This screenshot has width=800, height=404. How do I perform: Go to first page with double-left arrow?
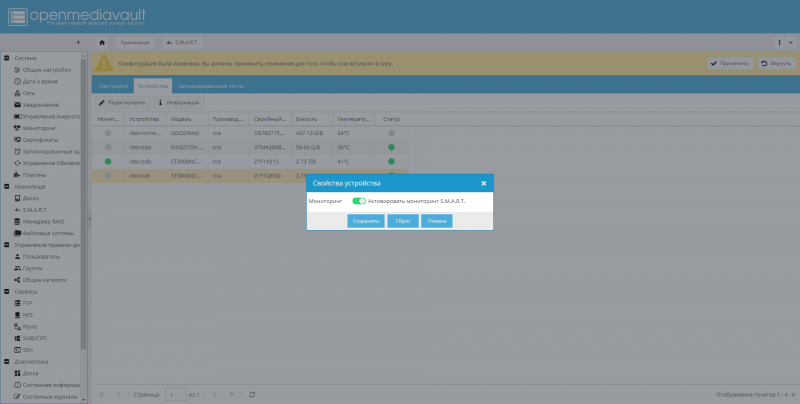[102, 395]
